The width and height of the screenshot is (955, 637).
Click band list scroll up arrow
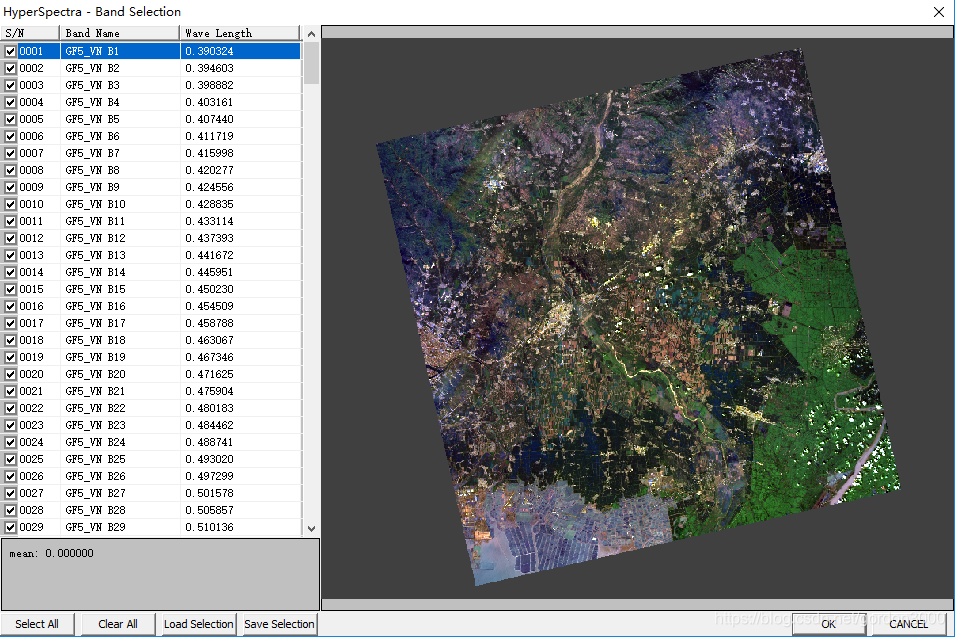(311, 33)
